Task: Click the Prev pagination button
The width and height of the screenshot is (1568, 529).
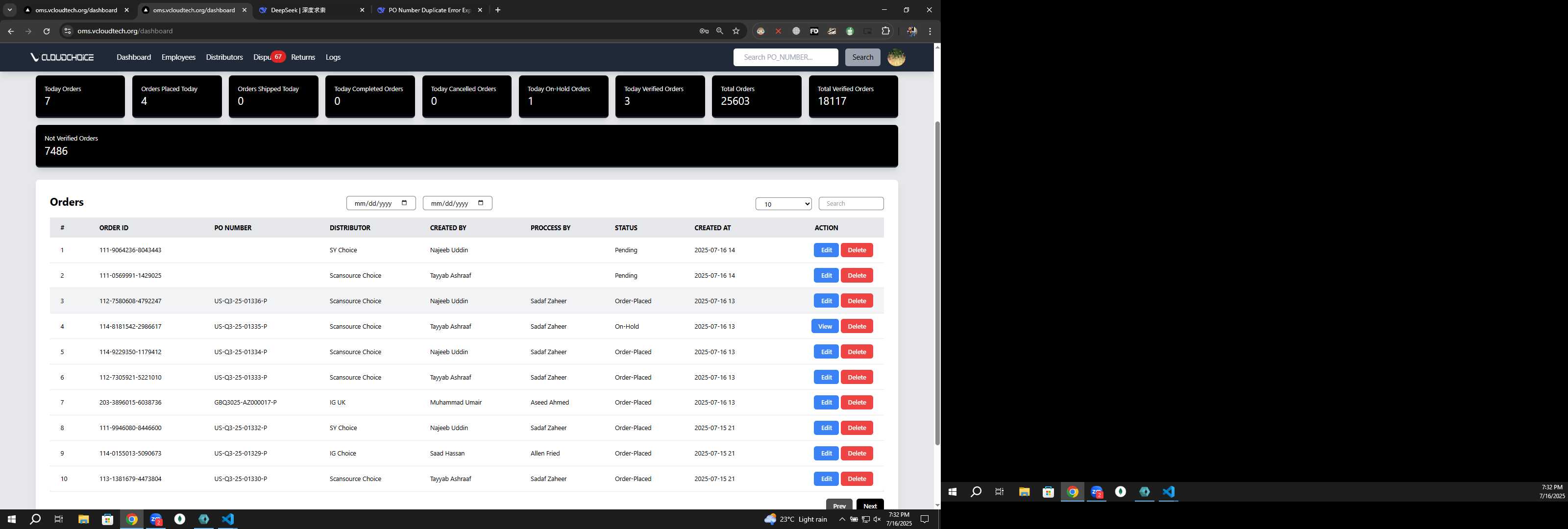Action: 839,505
